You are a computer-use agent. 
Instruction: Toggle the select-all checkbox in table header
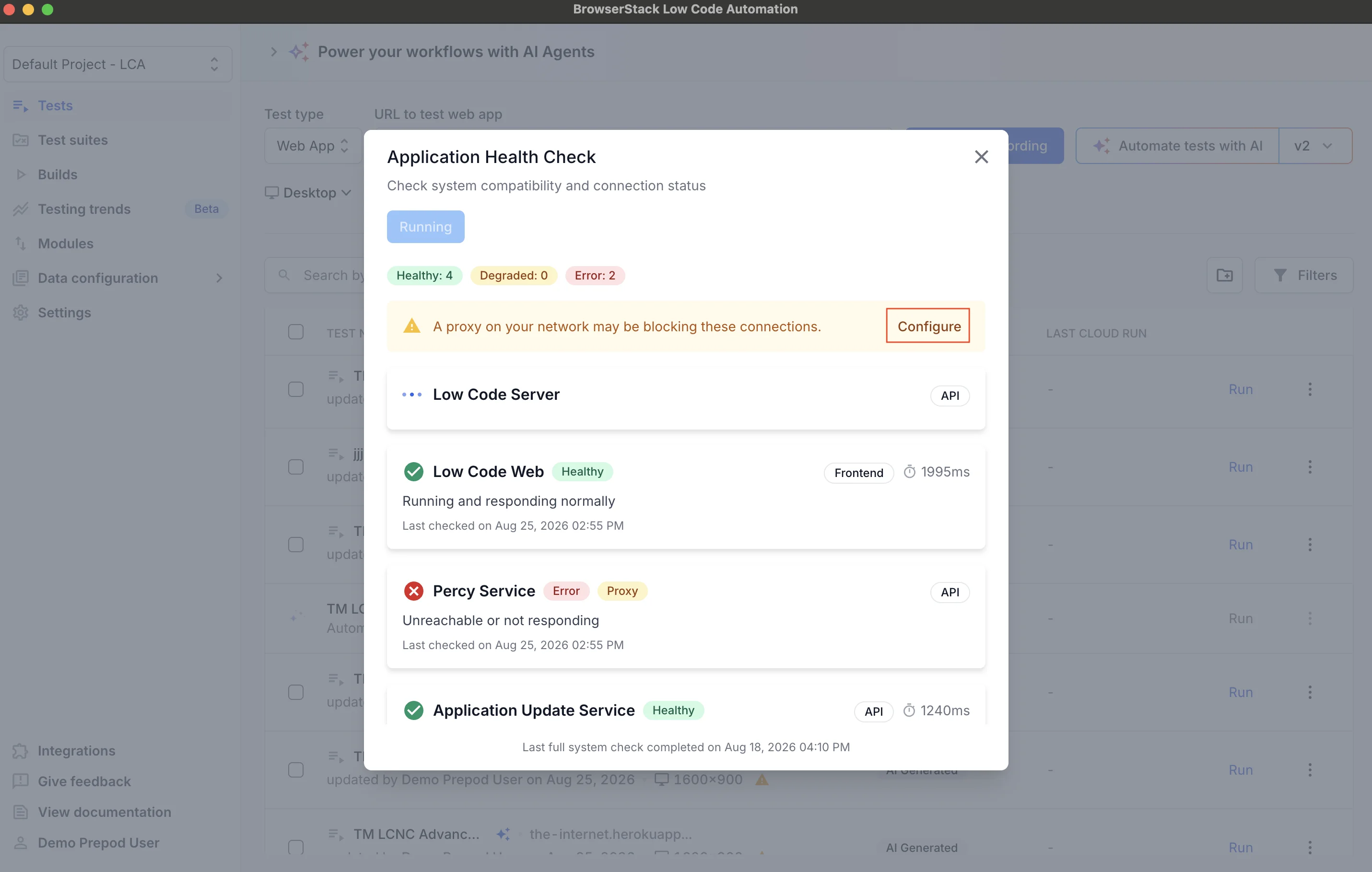(296, 332)
